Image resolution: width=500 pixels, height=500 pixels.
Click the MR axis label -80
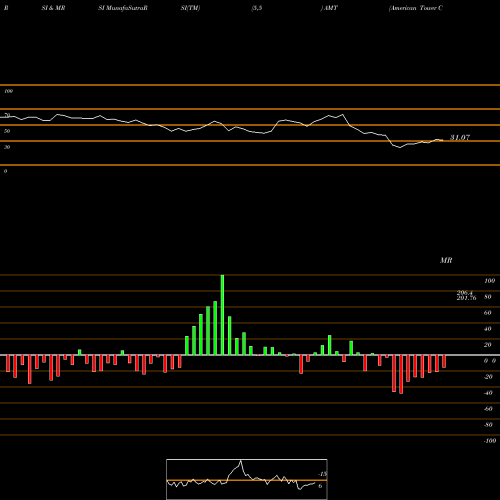pos(488,425)
